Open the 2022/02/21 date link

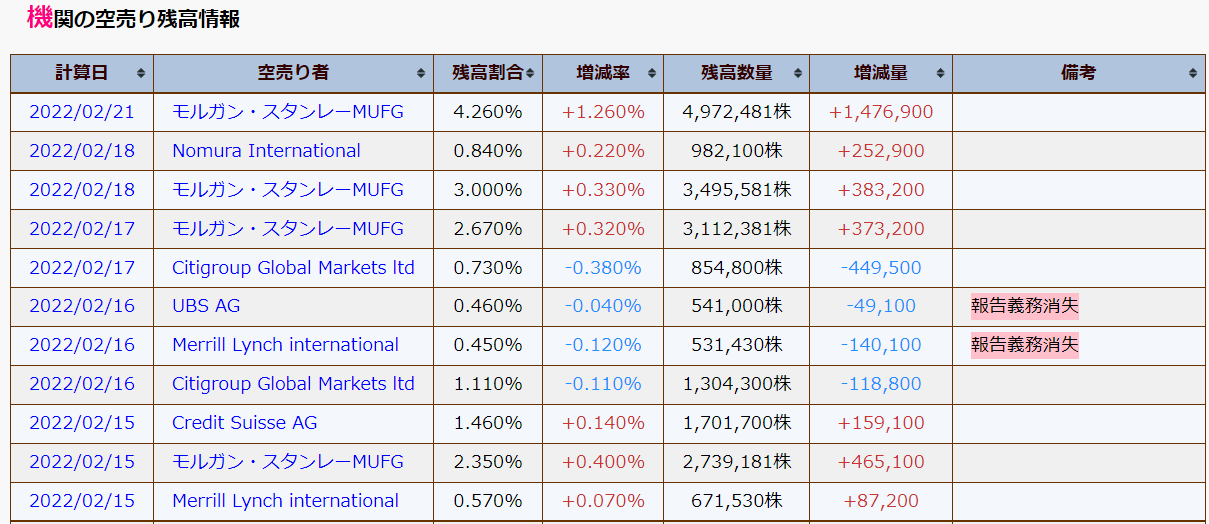pos(82,112)
